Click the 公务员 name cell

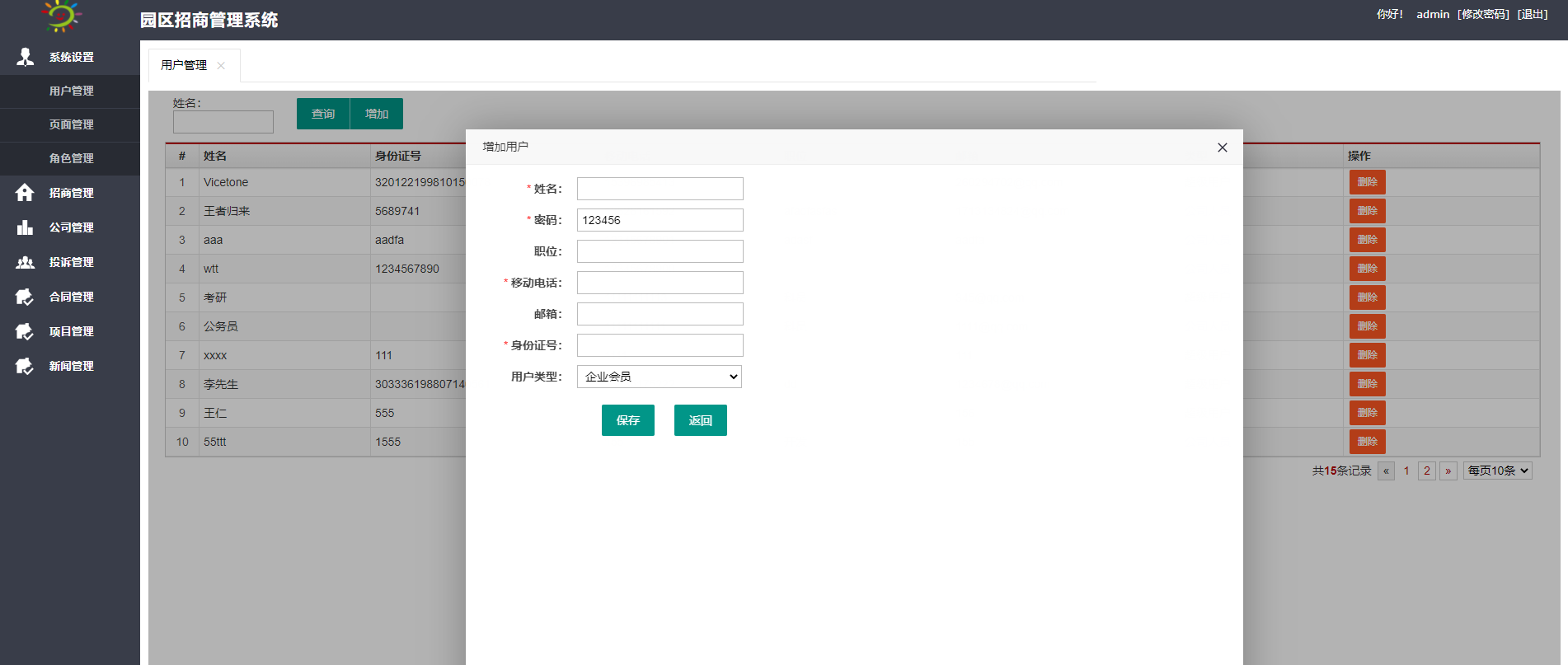[284, 326]
